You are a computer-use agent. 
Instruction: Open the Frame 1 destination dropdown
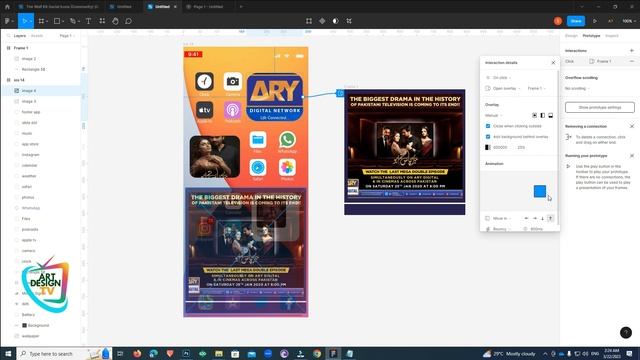point(537,88)
